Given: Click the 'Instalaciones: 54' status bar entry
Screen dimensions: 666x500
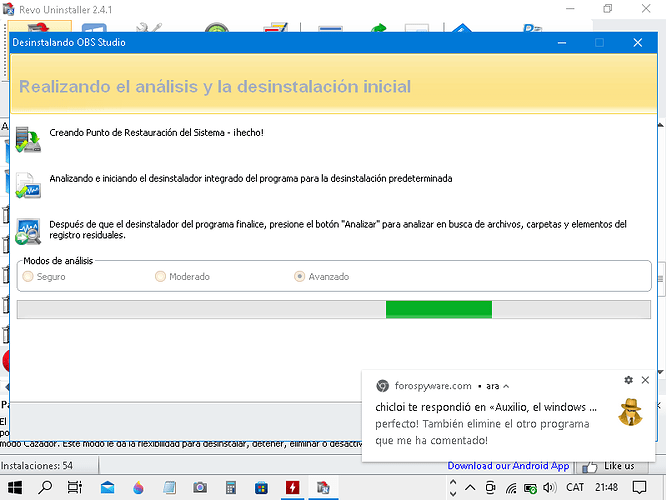Looking at the screenshot, I should pyautogui.click(x=37, y=466).
